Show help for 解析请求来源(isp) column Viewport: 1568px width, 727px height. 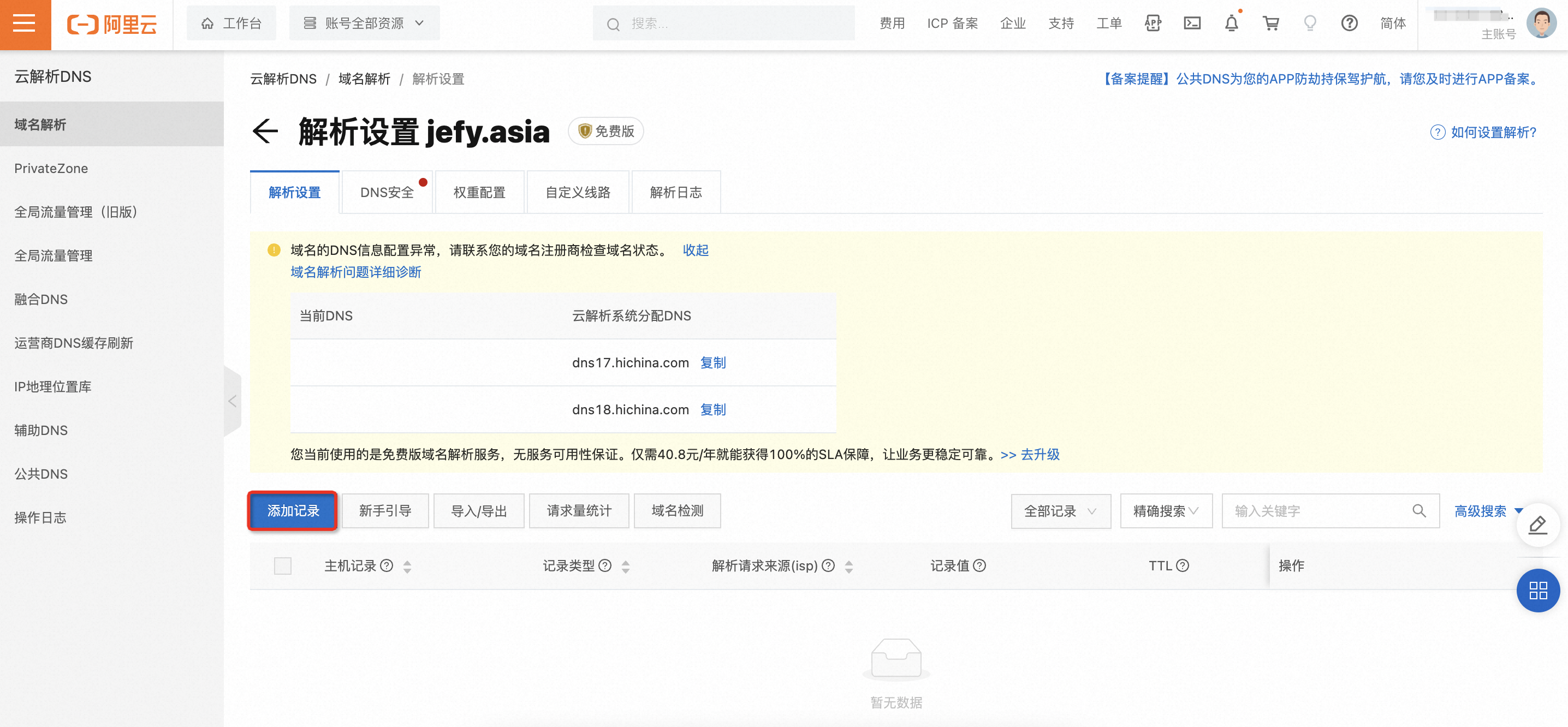pyautogui.click(x=828, y=566)
